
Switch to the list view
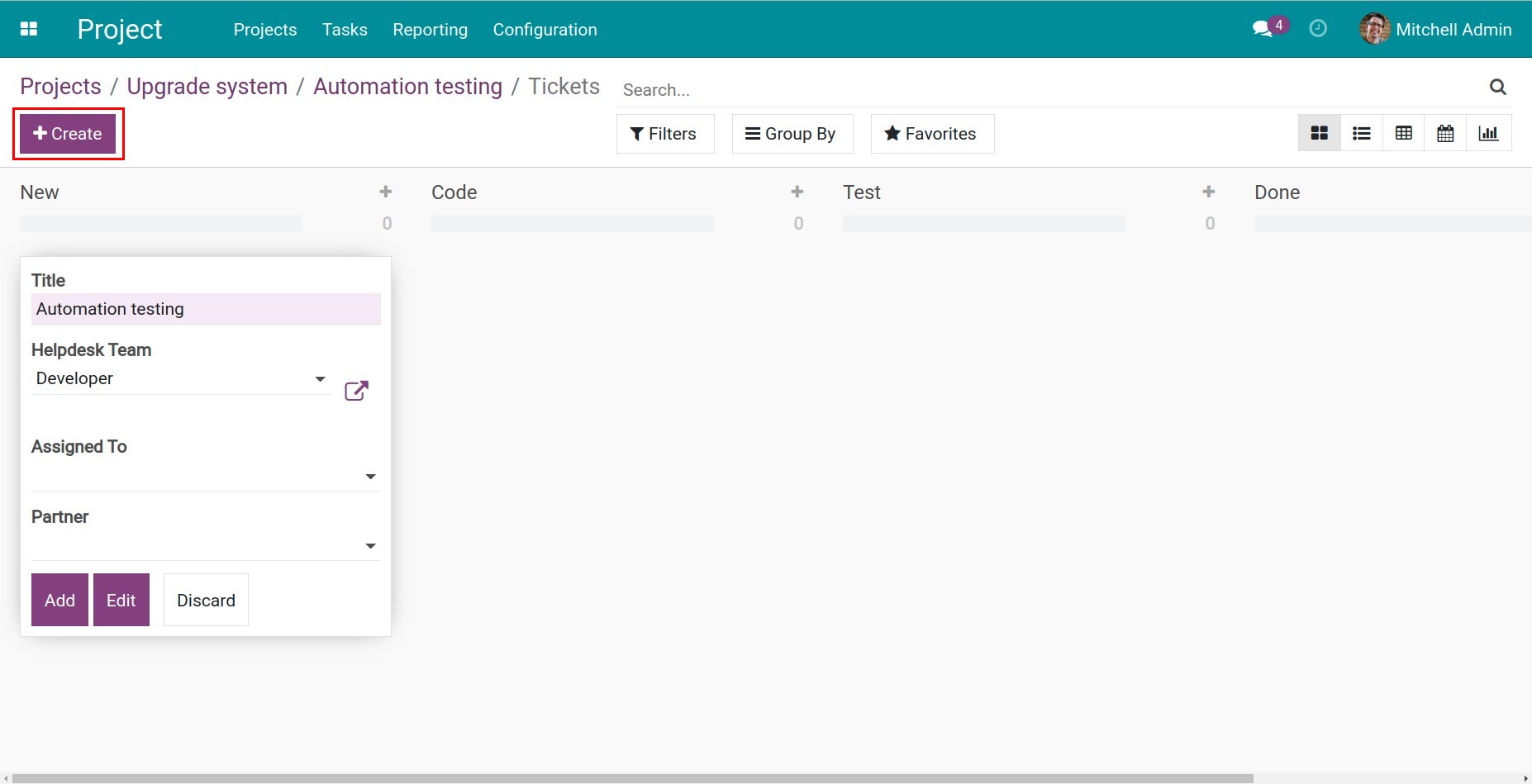[x=1361, y=132]
